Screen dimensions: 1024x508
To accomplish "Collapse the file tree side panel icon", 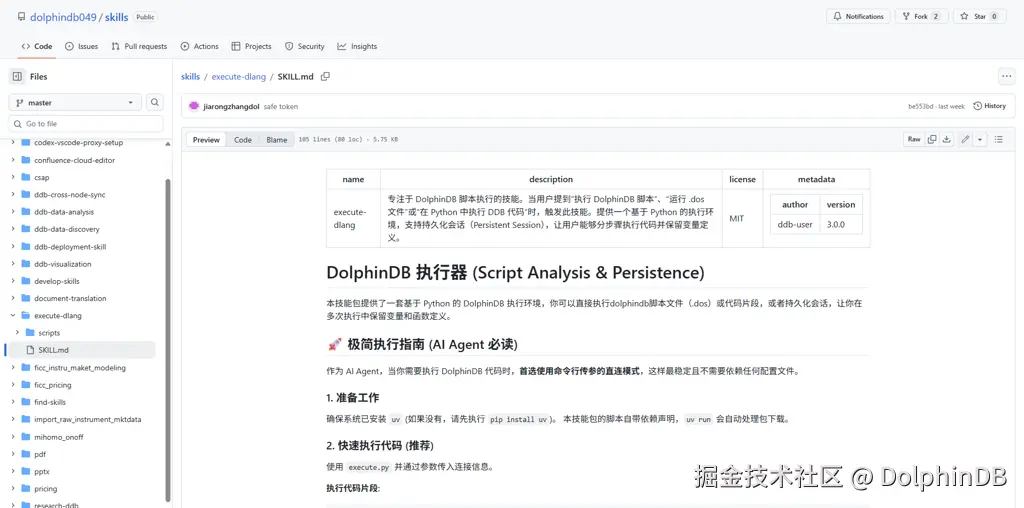I will point(17,76).
